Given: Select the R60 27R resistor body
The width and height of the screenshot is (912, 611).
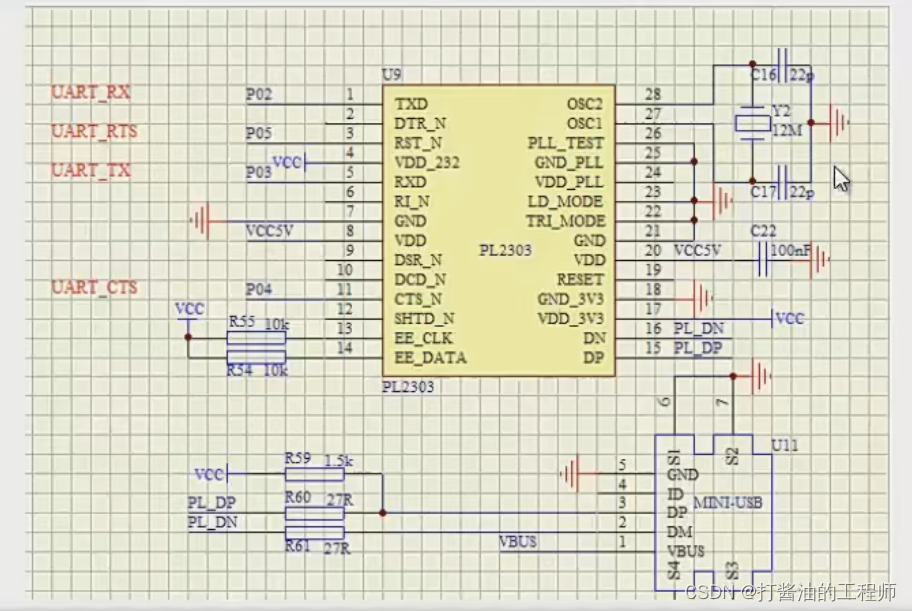Looking at the screenshot, I should tap(314, 513).
